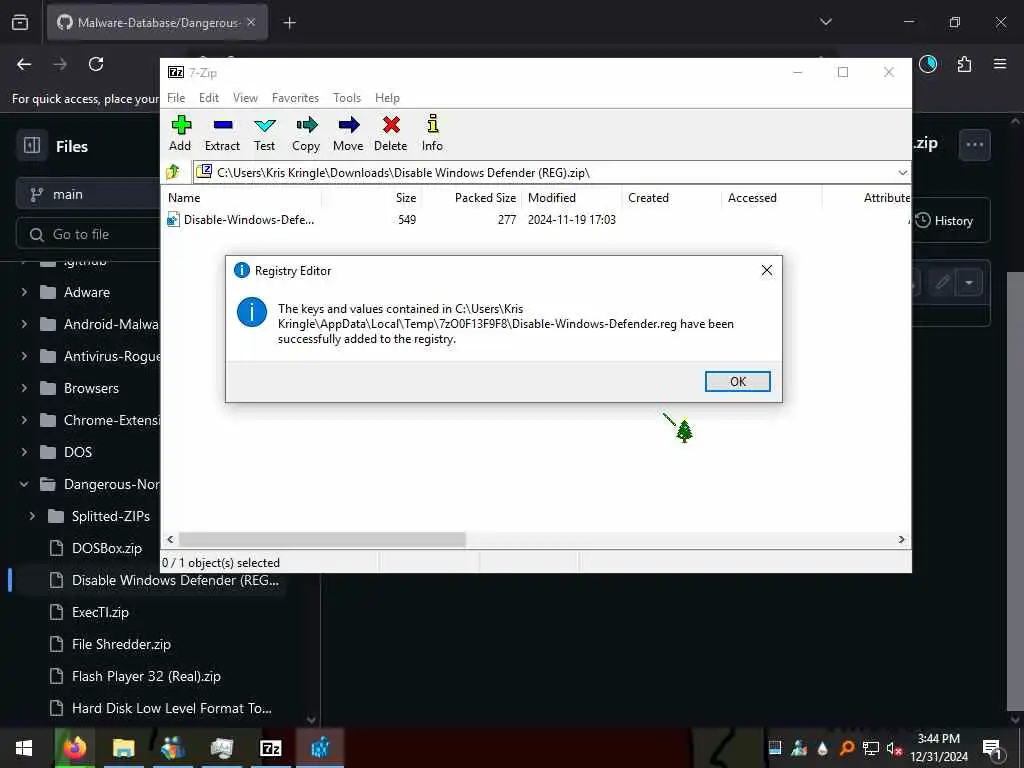Viewport: 1024px width, 768px height.
Task: Expand the DOS folder
Action: point(24,452)
